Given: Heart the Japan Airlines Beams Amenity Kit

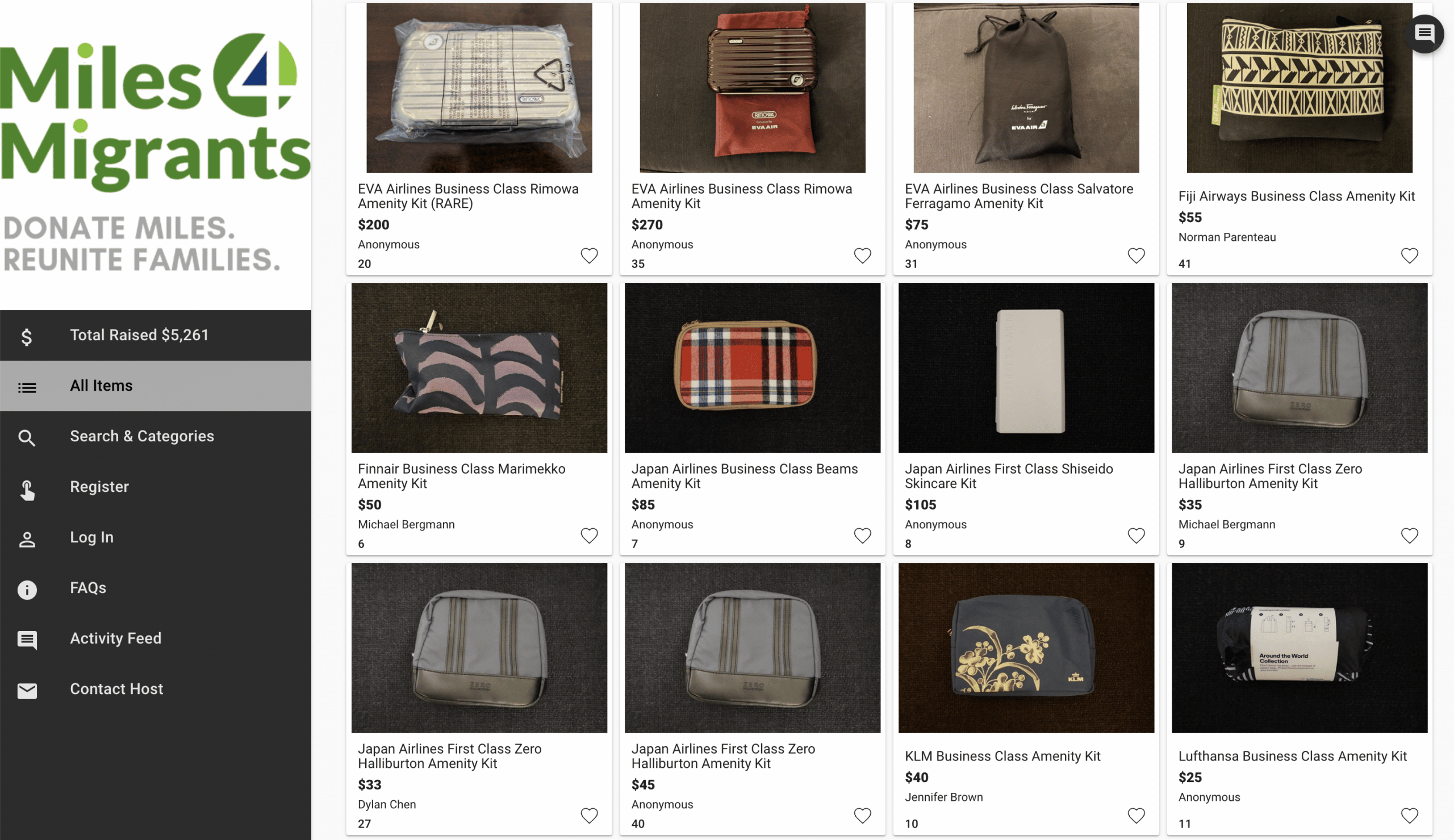Looking at the screenshot, I should 862,535.
